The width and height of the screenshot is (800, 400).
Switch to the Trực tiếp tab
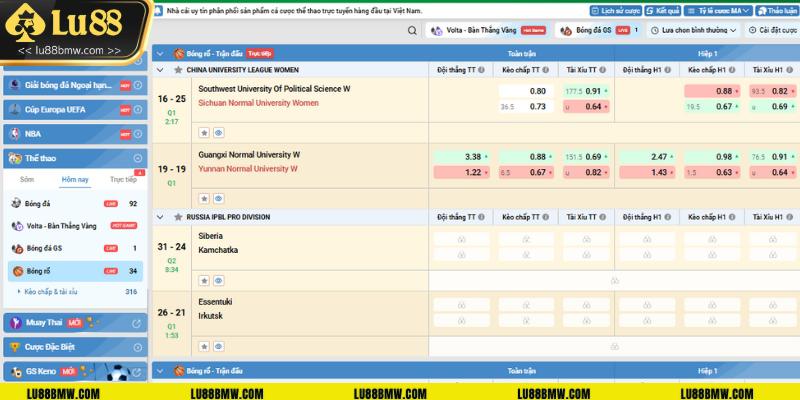click(123, 180)
